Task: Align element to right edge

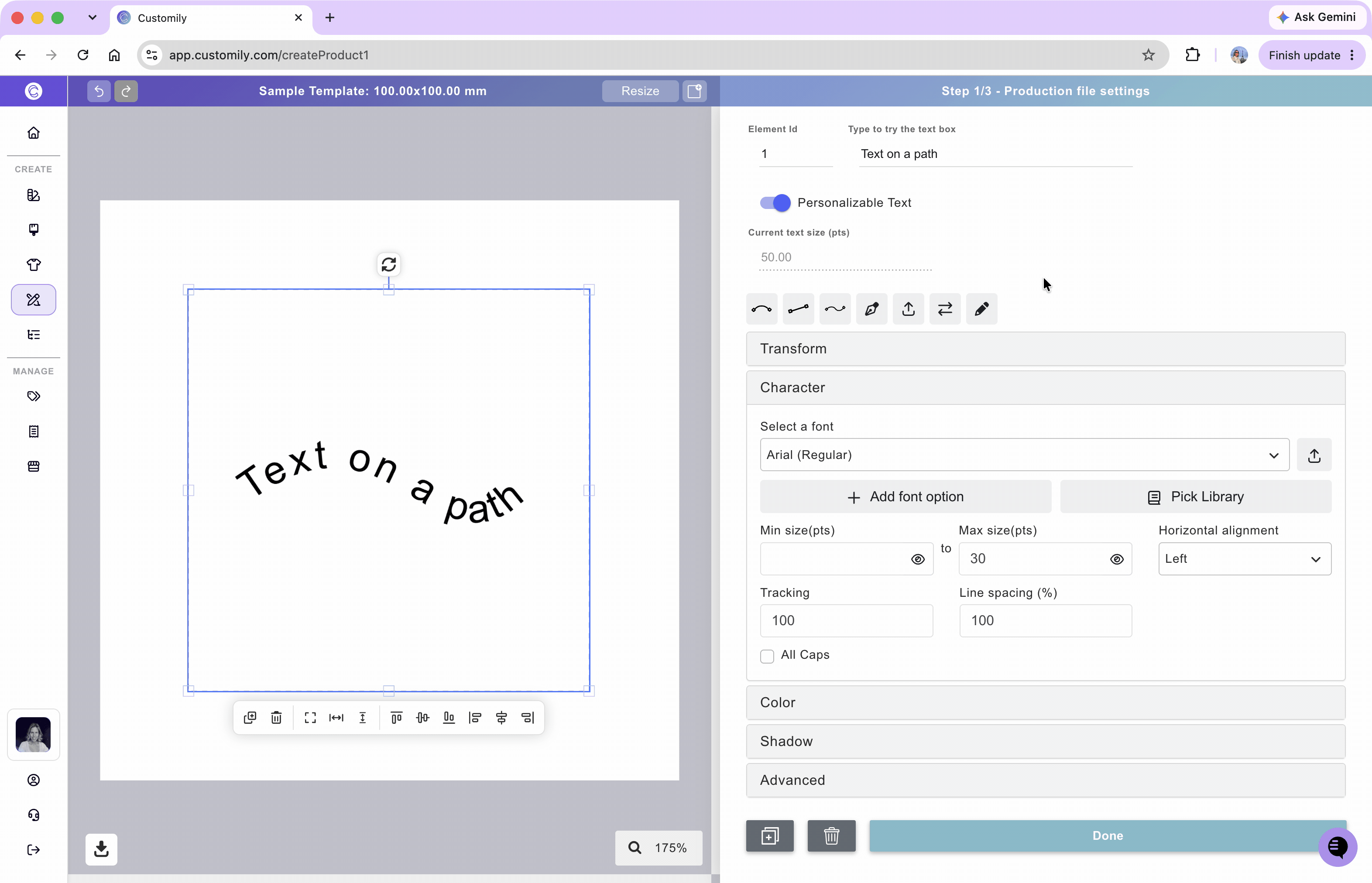Action: [528, 717]
